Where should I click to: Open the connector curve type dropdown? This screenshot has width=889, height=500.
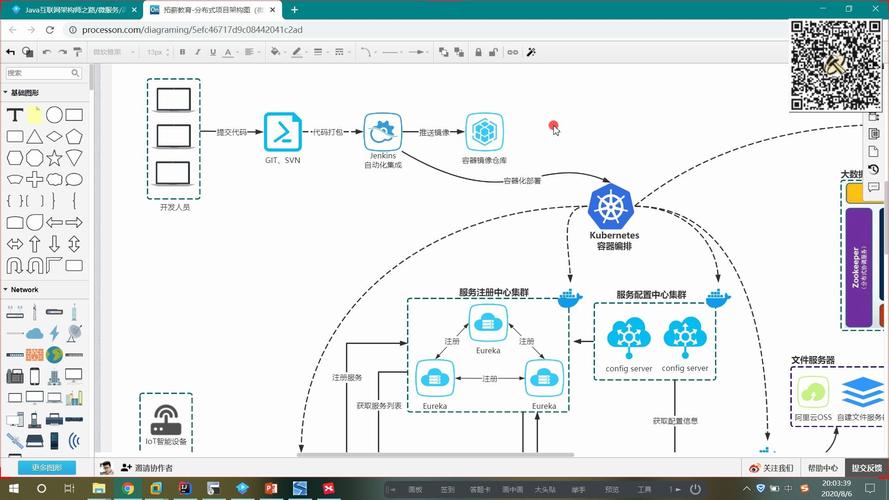366,52
